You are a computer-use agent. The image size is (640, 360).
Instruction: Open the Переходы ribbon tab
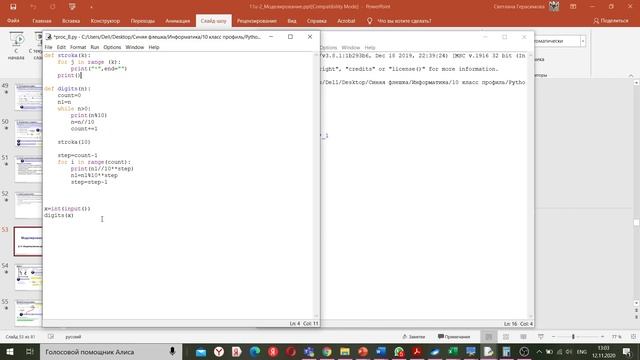coord(142,21)
